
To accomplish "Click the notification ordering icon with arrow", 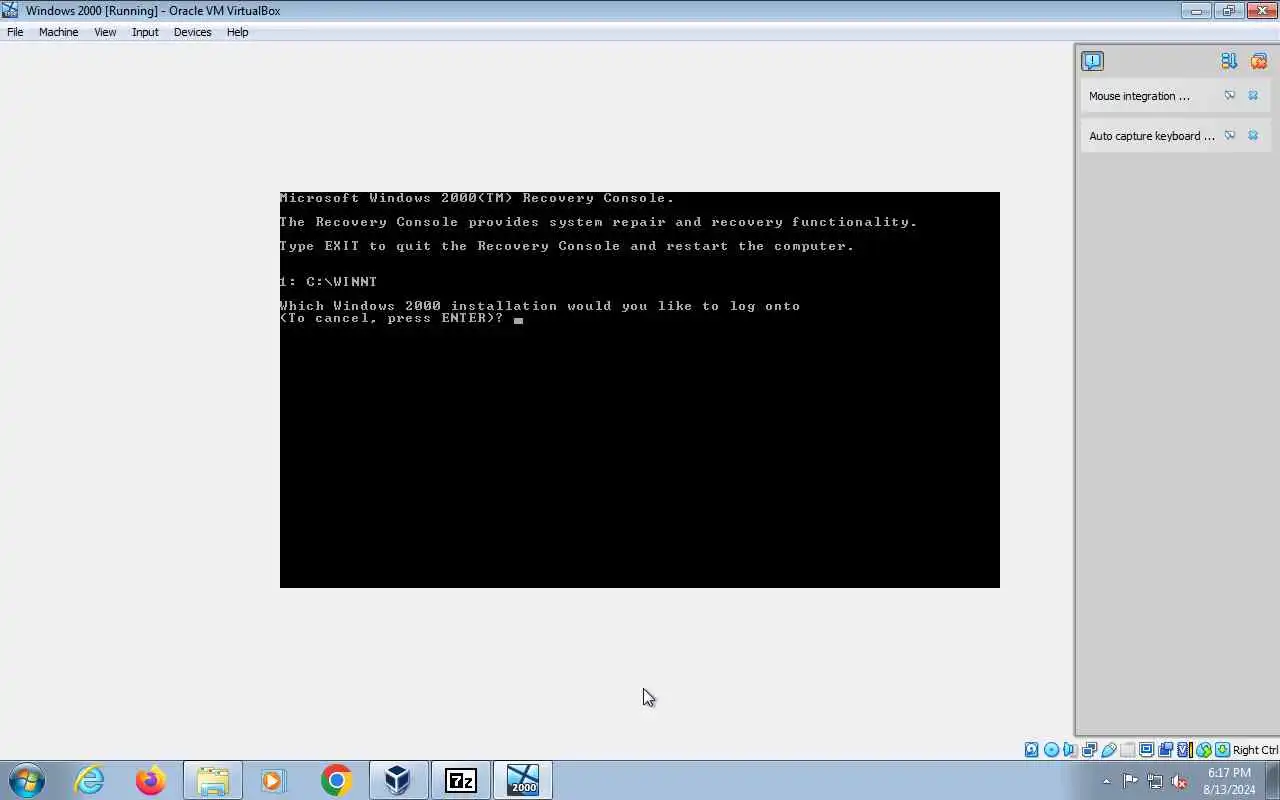I will [1229, 61].
